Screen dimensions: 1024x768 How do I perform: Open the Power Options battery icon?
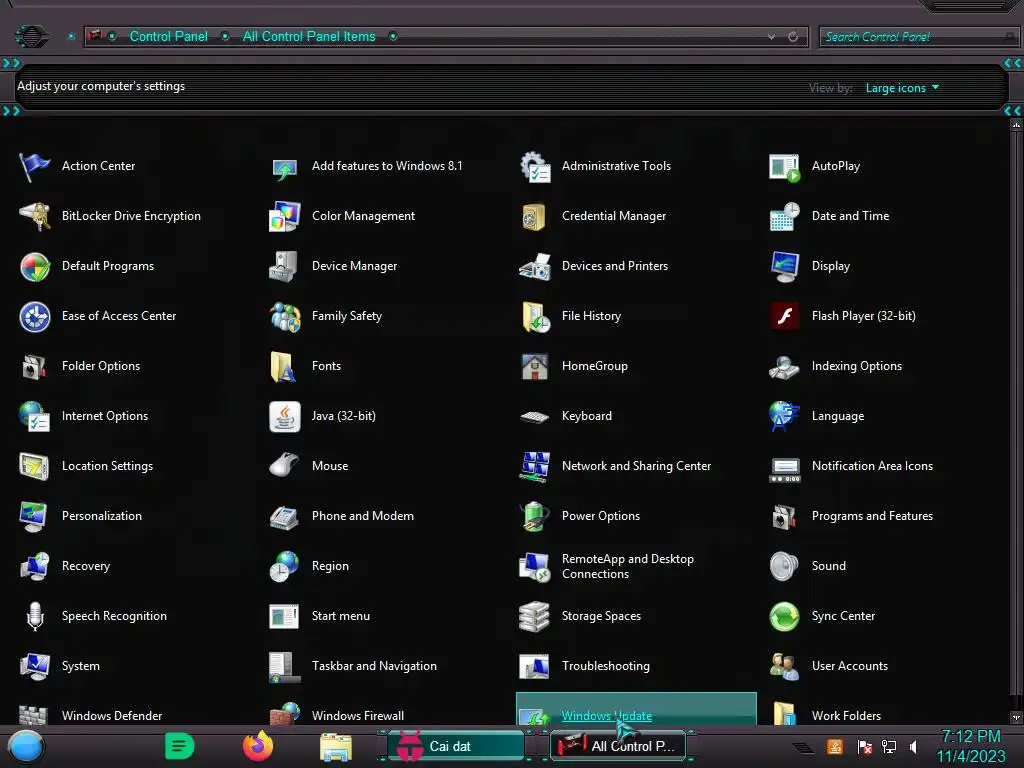click(x=535, y=517)
